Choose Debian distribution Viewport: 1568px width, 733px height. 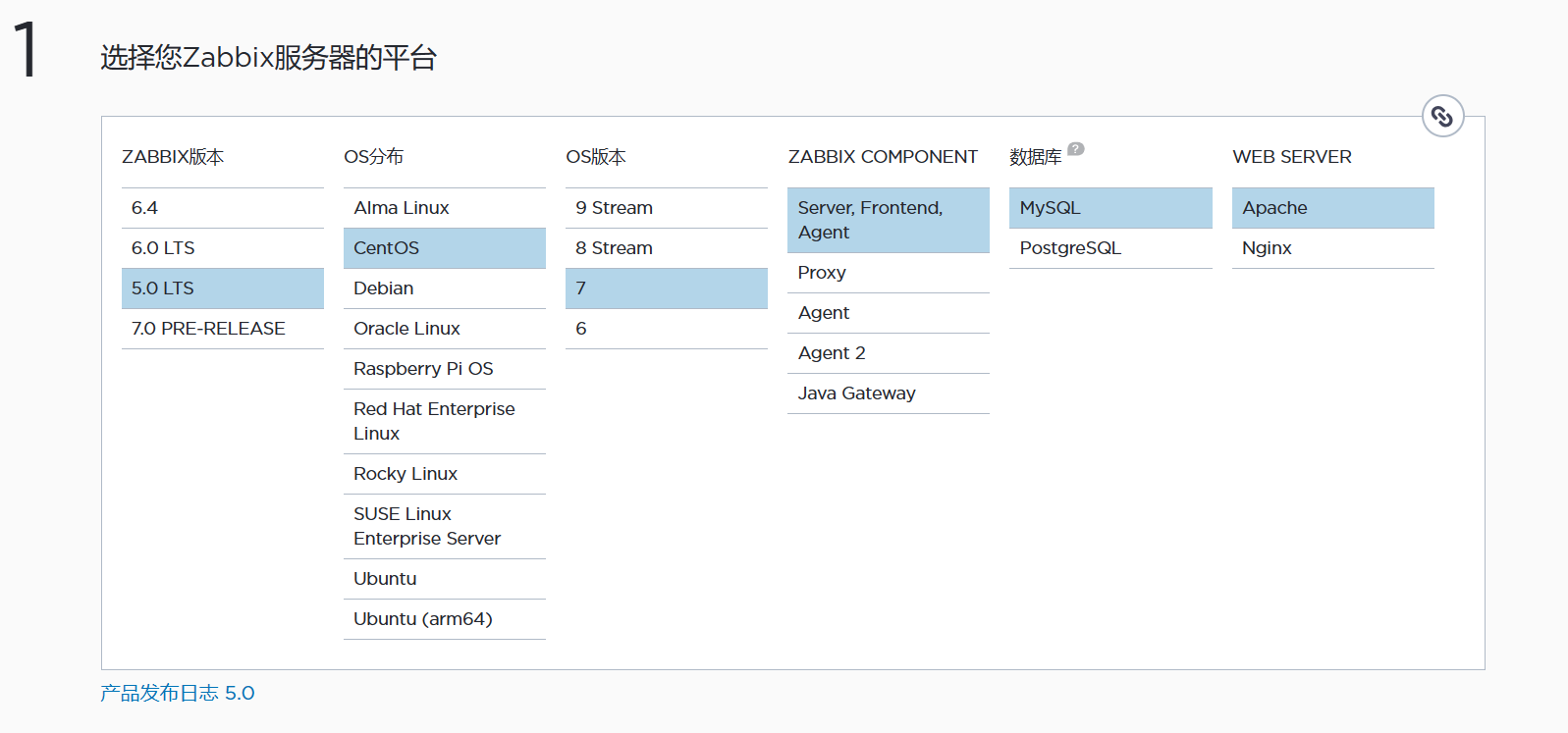(x=445, y=288)
